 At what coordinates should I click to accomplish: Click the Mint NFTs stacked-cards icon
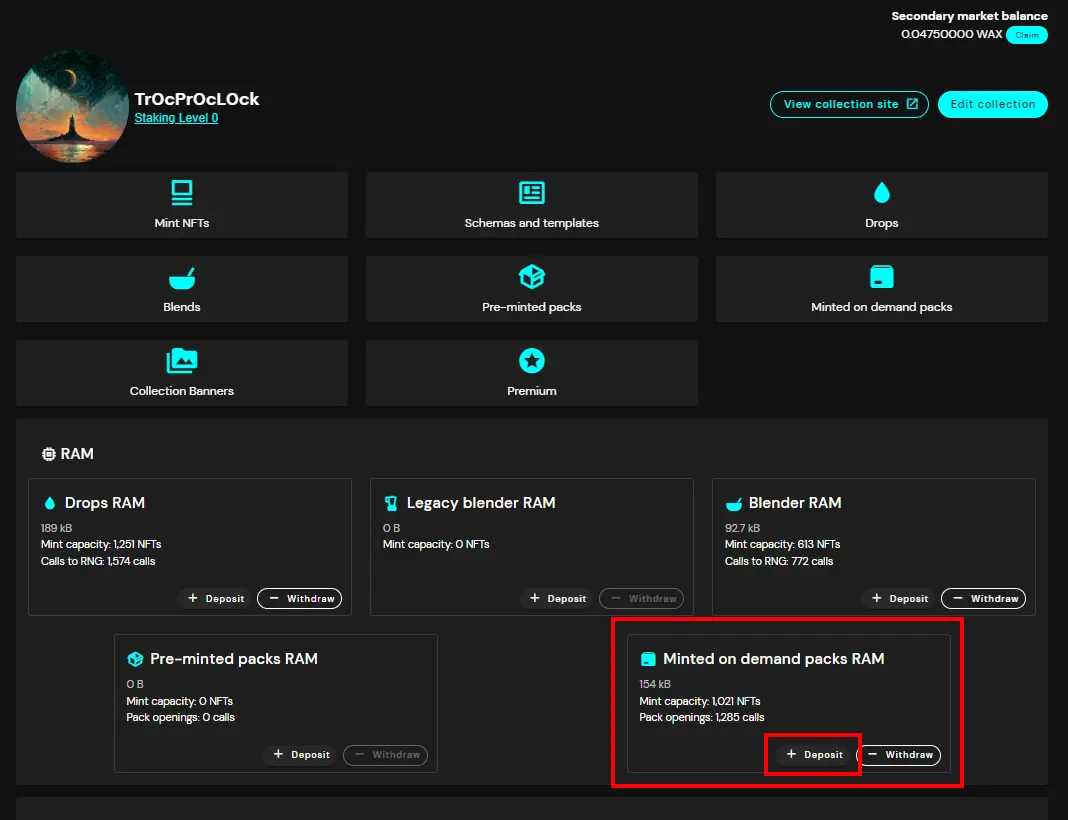pyautogui.click(x=182, y=193)
